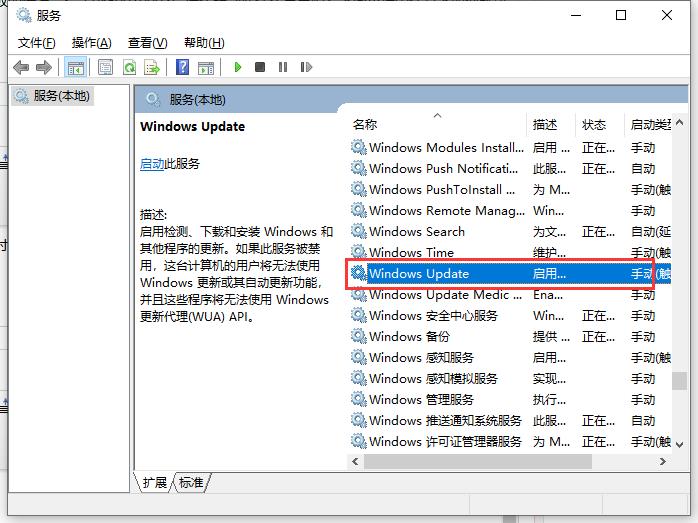Start the service with green play button
This screenshot has height=523, width=698.
[238, 67]
